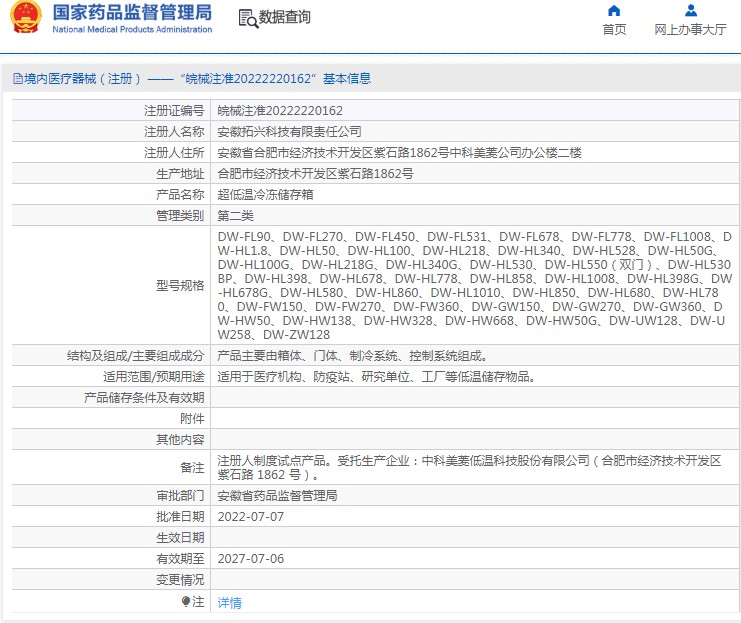Click the 结构及组成/主要组成成分 label

click(x=135, y=355)
